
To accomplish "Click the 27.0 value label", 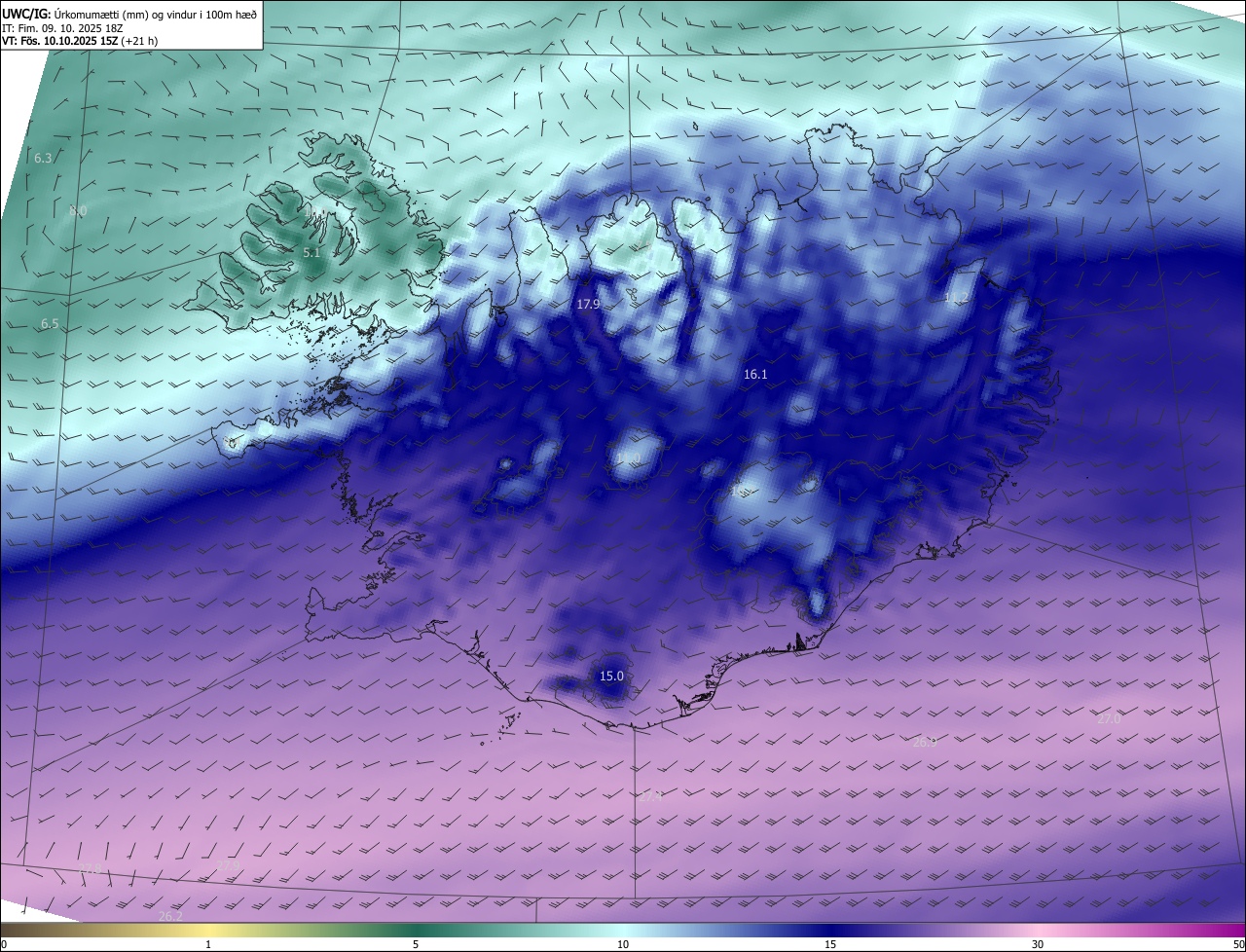I will point(1109,718).
